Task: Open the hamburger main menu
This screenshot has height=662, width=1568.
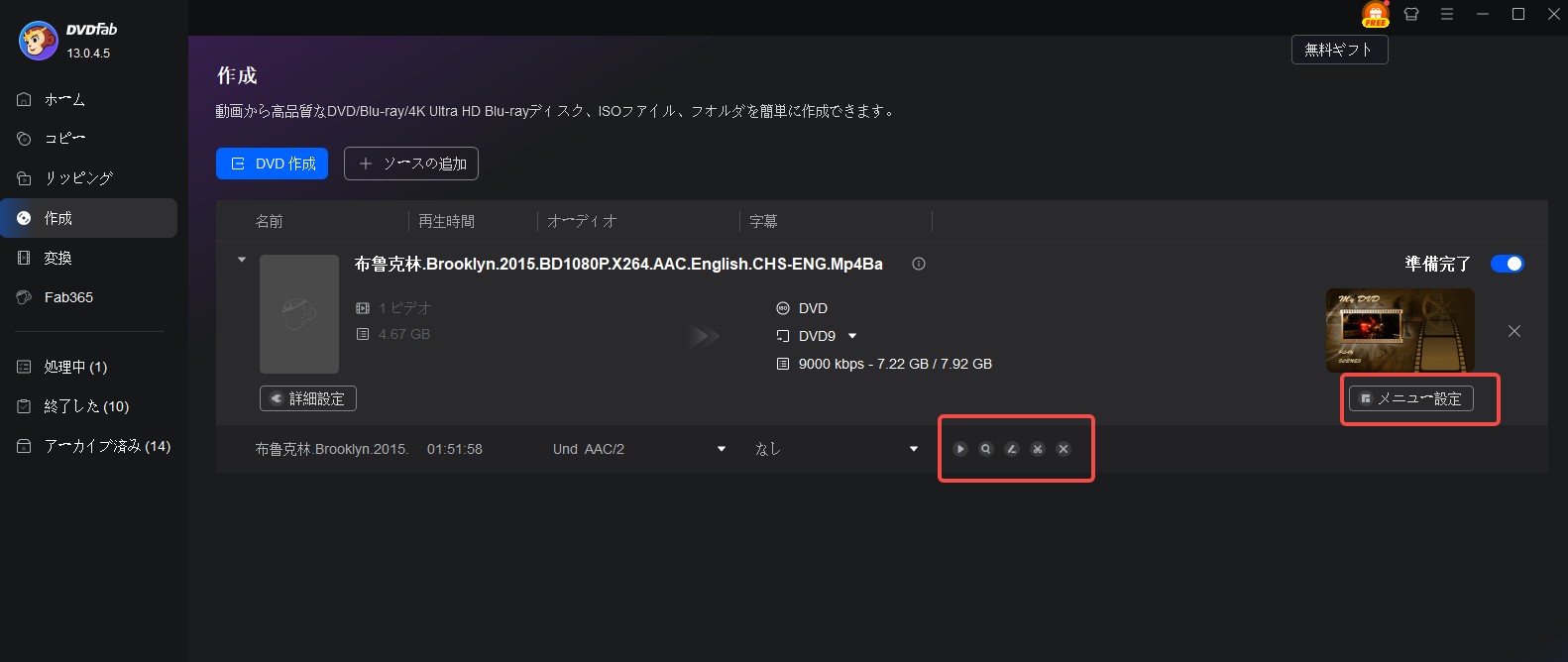Action: point(1447,15)
